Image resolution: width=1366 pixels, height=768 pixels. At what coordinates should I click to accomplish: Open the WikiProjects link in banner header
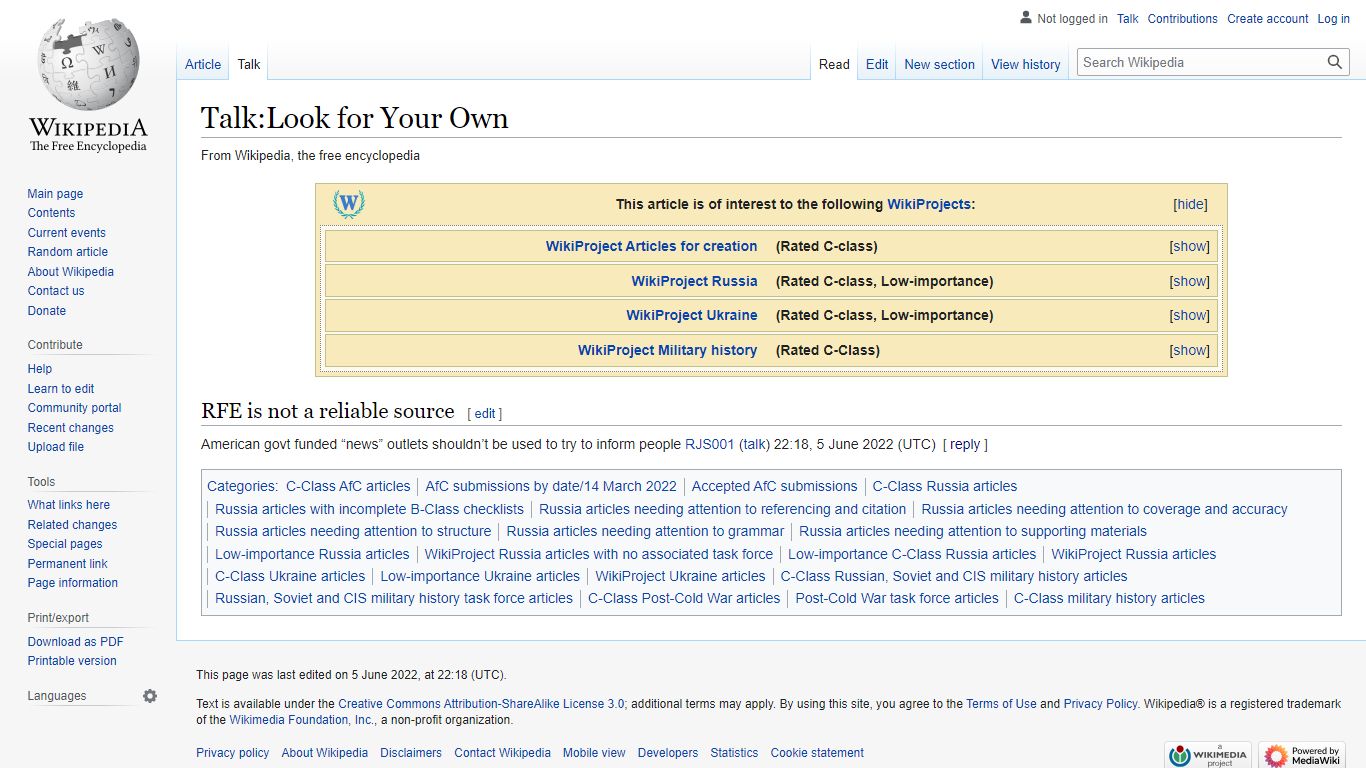(x=929, y=204)
